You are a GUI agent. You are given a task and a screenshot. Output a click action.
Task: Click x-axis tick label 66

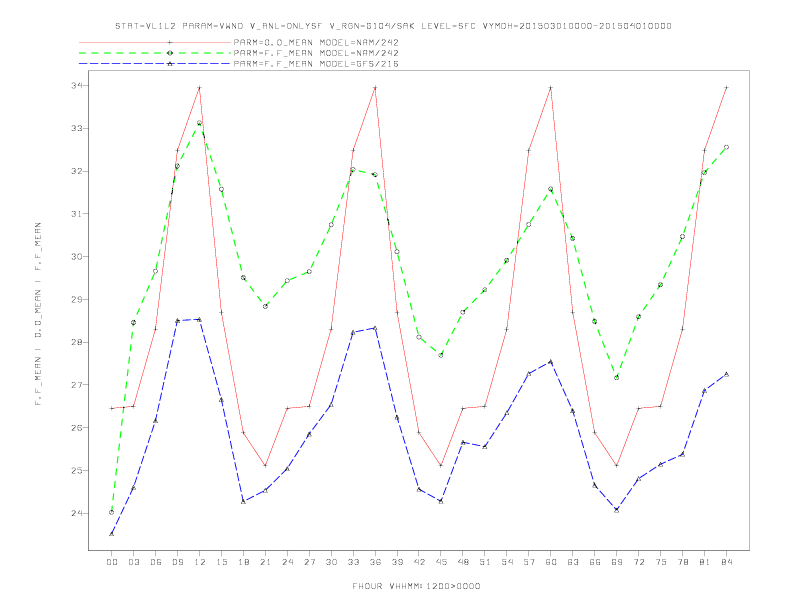click(595, 562)
